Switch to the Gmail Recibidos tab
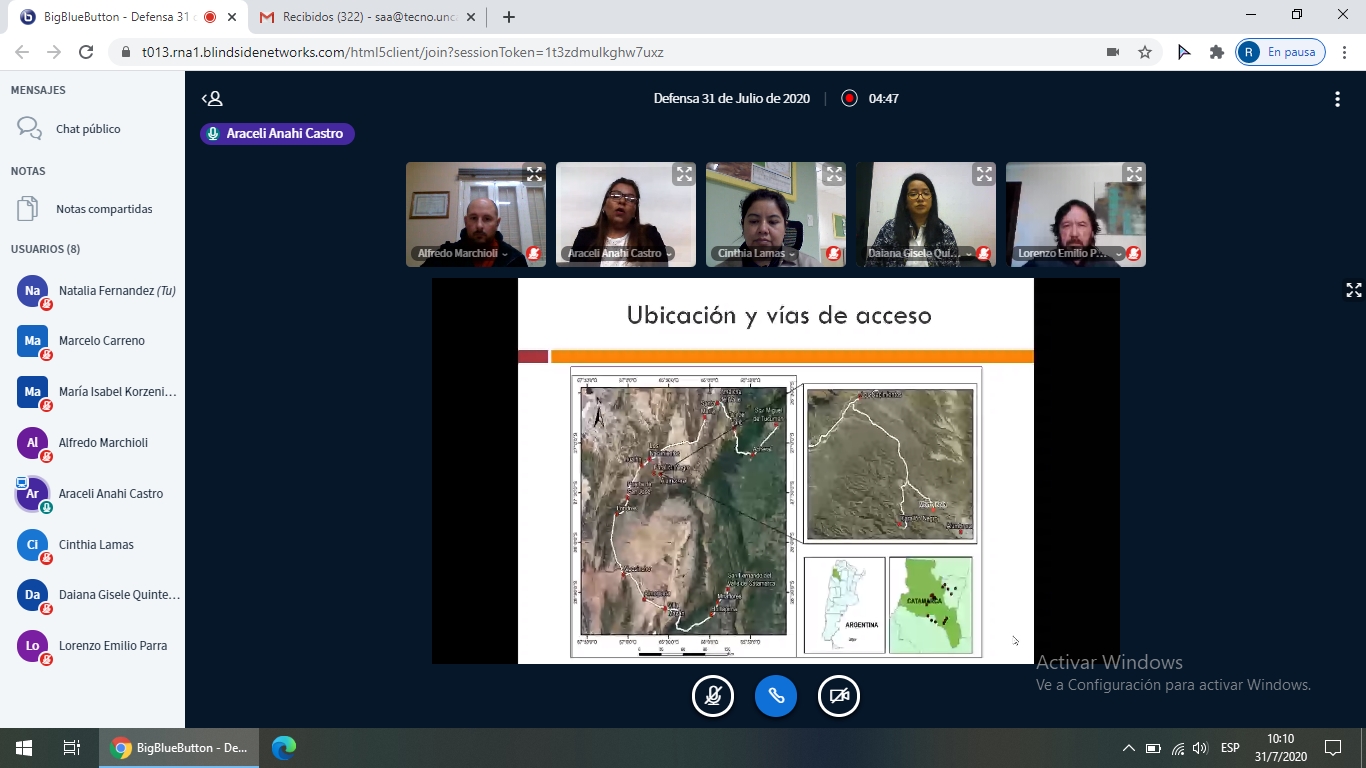The width and height of the screenshot is (1366, 768). click(360, 17)
